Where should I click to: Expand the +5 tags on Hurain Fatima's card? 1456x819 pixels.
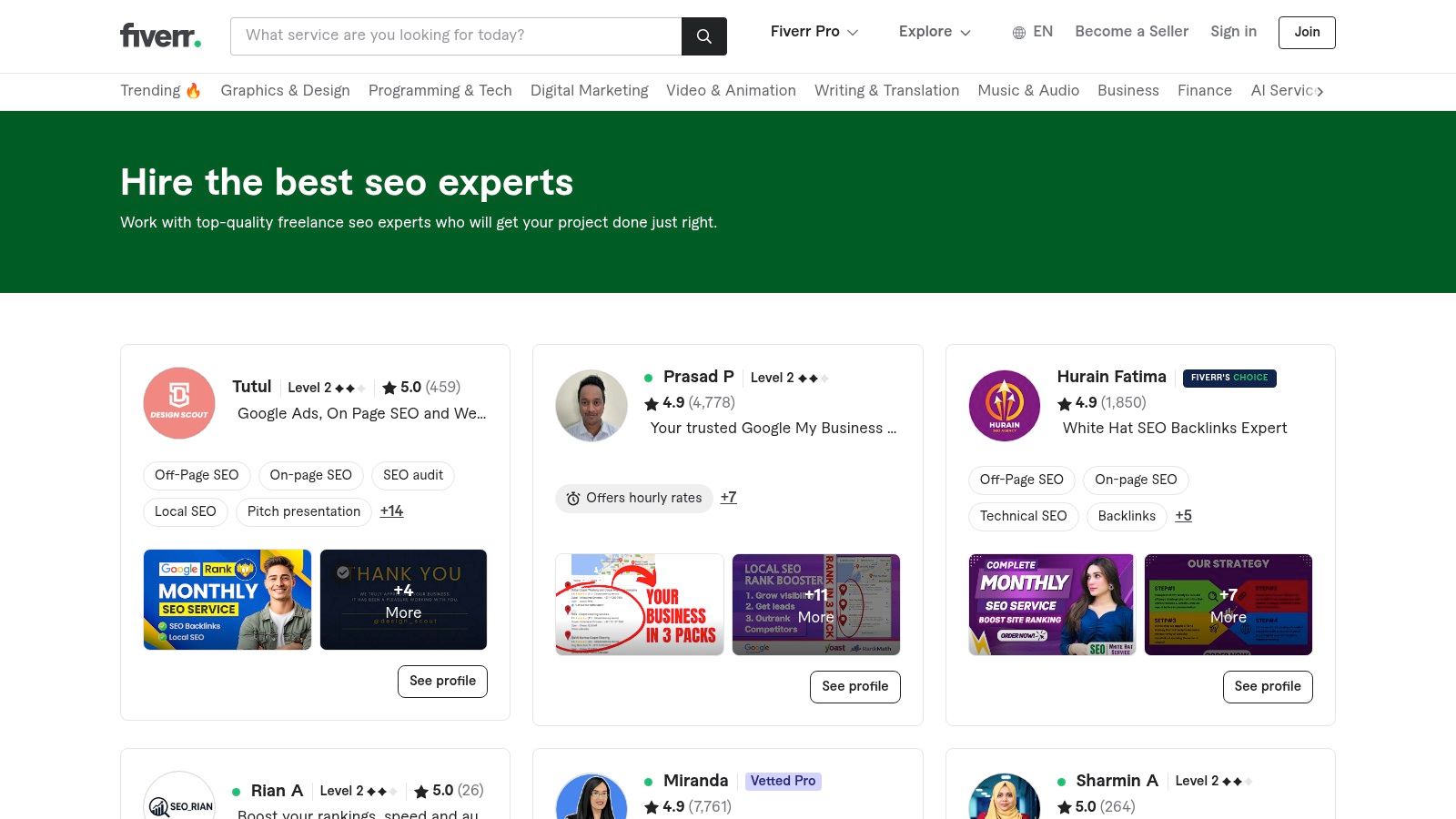click(1183, 516)
